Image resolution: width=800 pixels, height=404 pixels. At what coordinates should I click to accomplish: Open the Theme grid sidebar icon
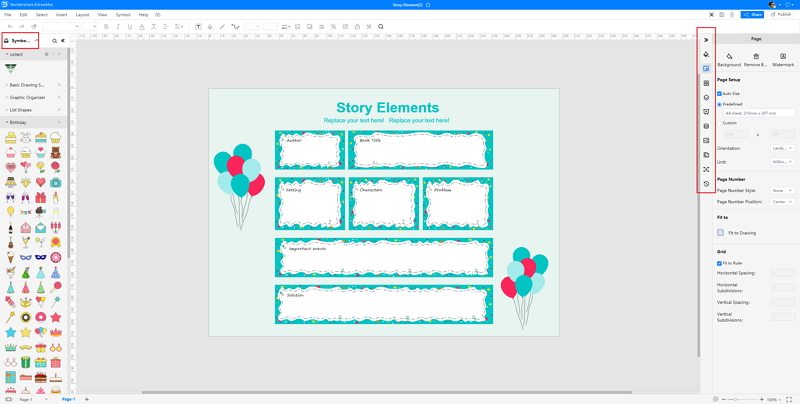706,83
